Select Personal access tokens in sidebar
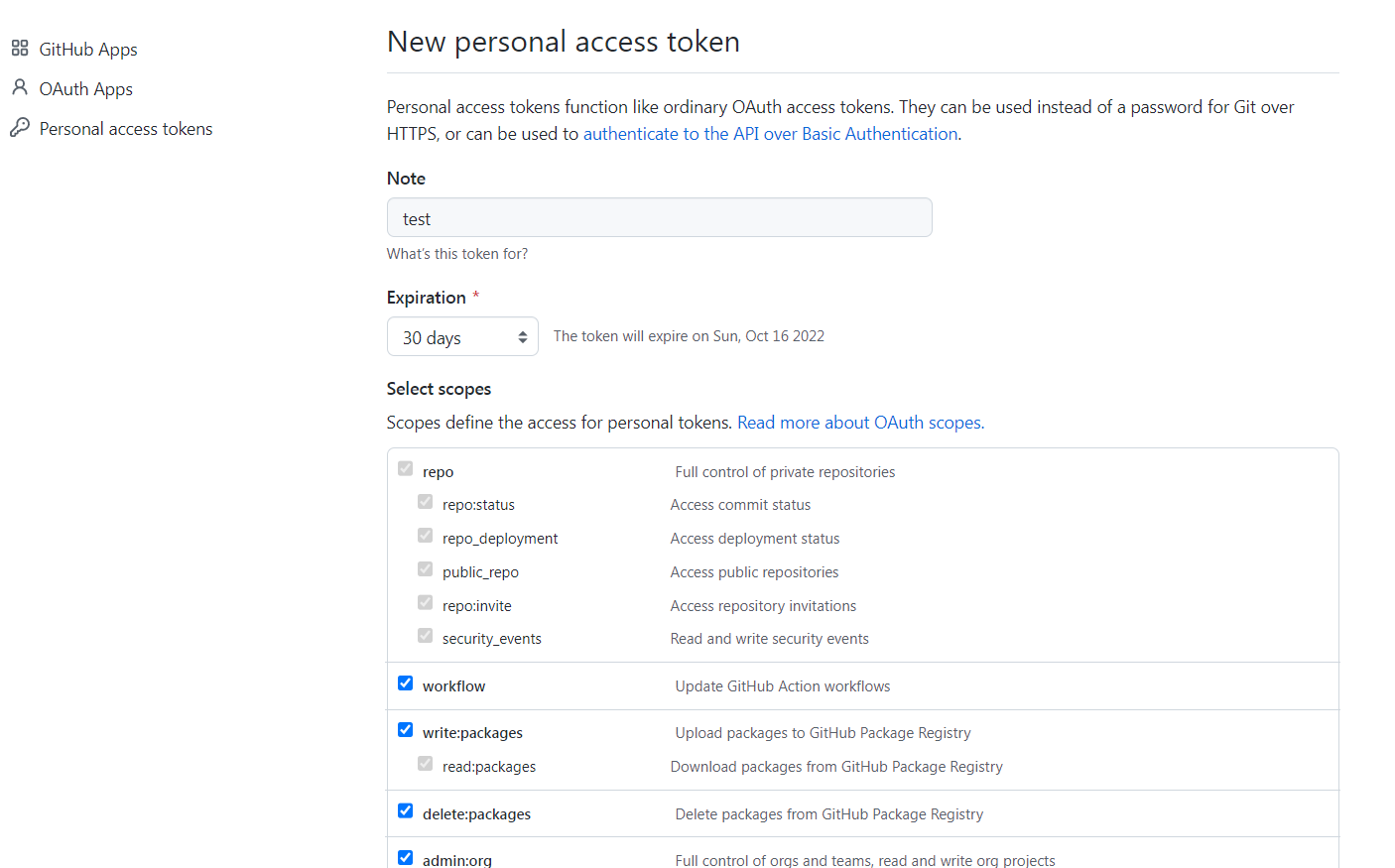 pos(126,129)
